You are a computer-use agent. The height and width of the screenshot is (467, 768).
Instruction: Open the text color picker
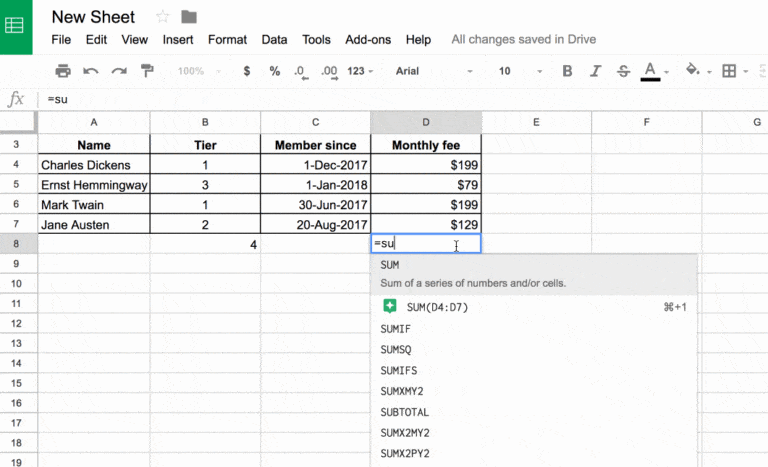[652, 71]
